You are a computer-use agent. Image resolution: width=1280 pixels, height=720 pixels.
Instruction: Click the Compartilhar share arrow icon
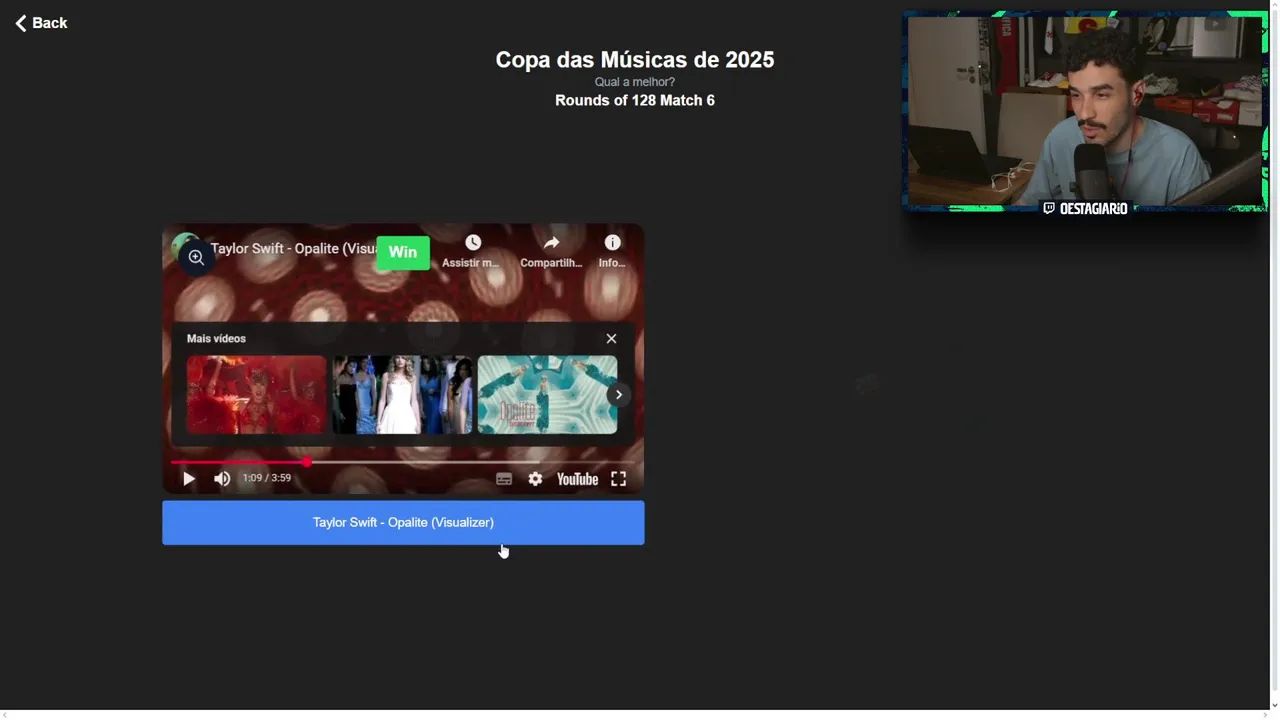point(551,243)
